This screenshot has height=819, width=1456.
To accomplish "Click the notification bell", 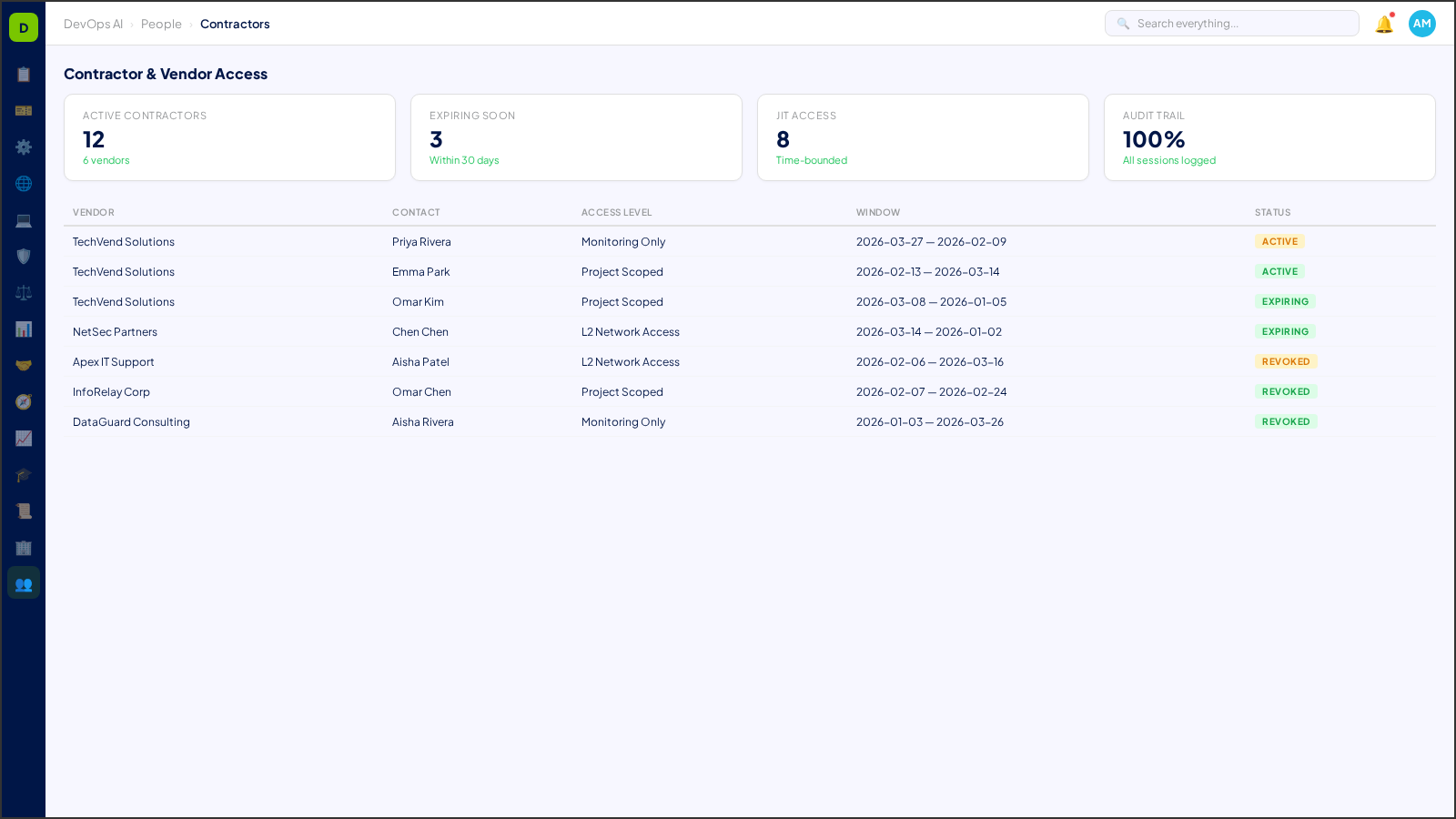I will pos(1382,25).
